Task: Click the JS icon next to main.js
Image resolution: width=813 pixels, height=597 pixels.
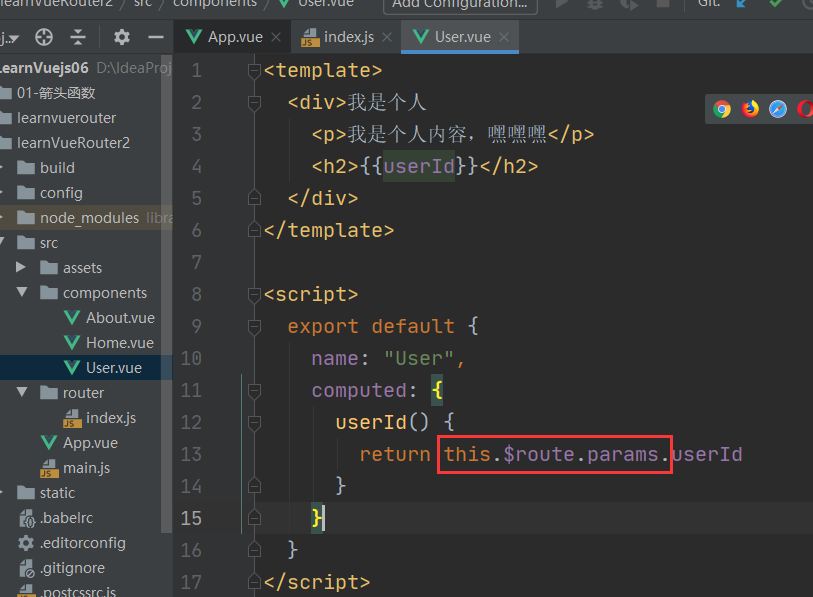Action: 49,468
